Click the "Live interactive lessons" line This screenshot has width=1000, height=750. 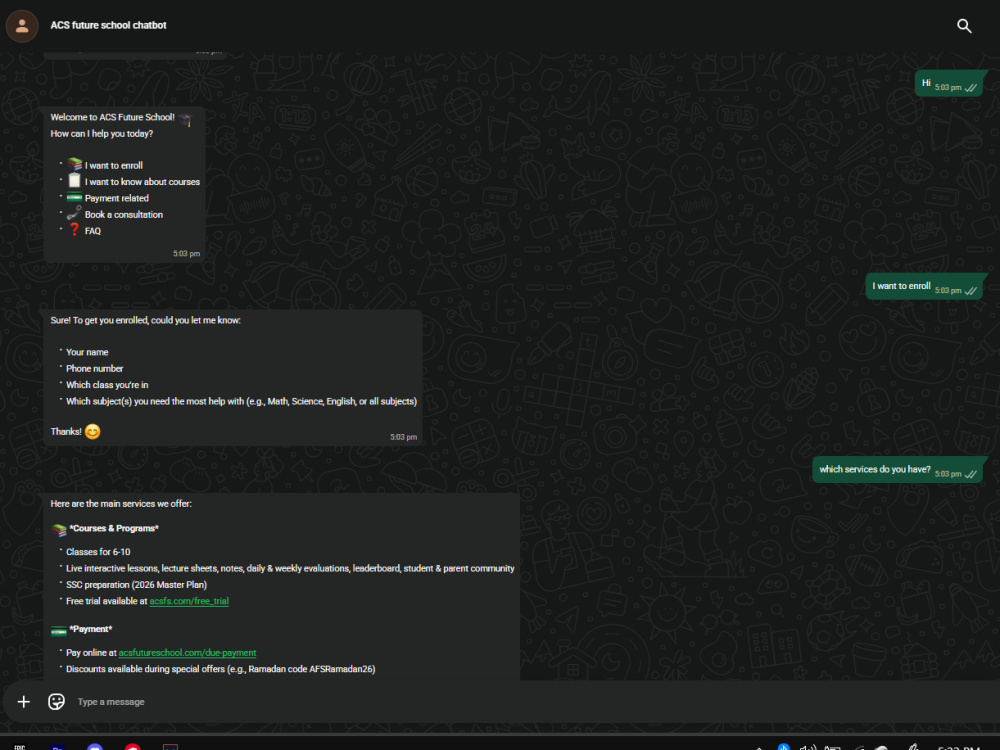(x=290, y=568)
